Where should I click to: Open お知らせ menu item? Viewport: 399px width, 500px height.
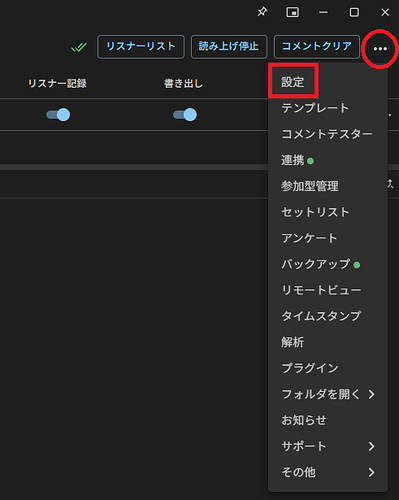[x=328, y=420]
